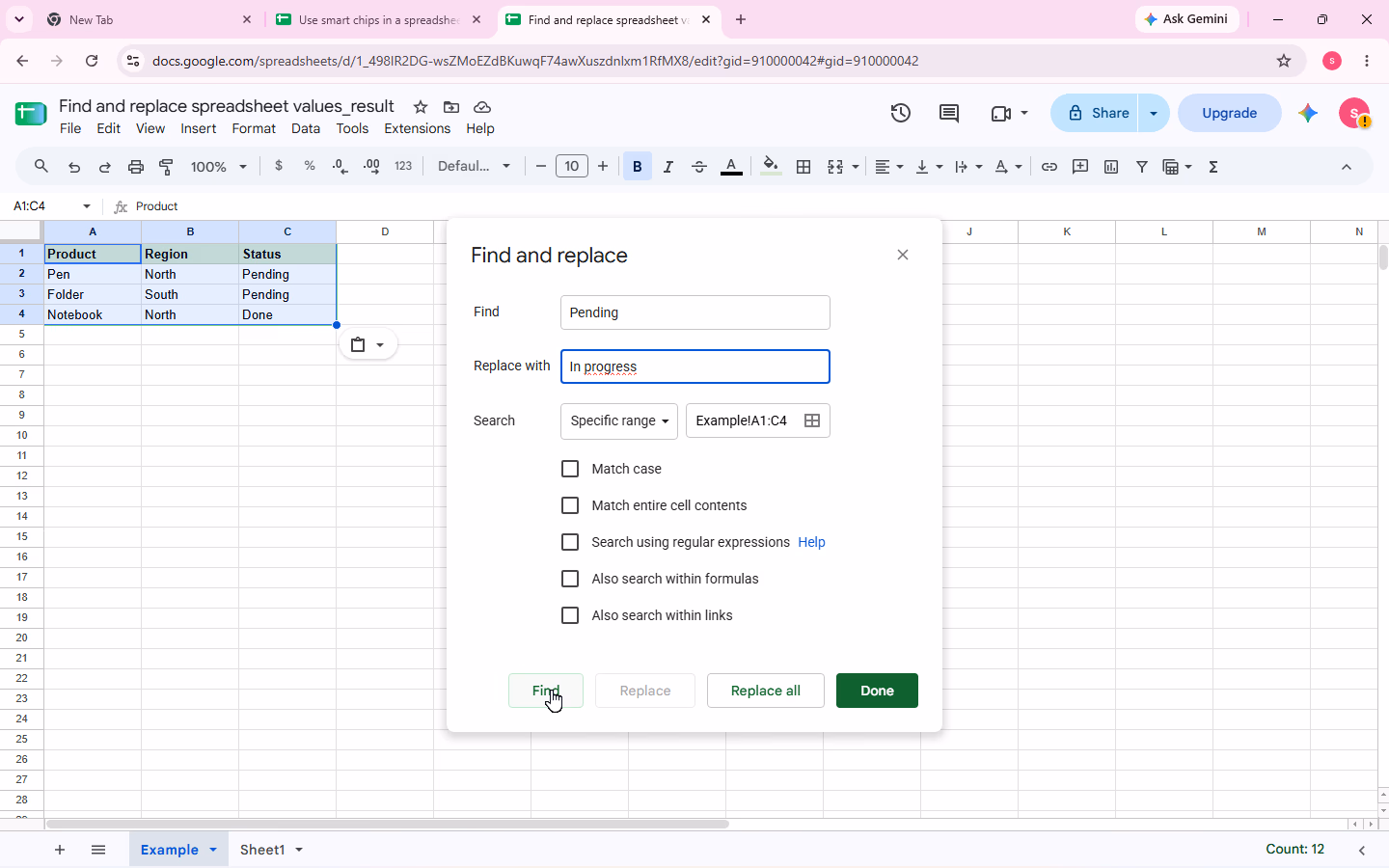The height and width of the screenshot is (868, 1389).
Task: Open the borders tool
Action: click(x=803, y=167)
